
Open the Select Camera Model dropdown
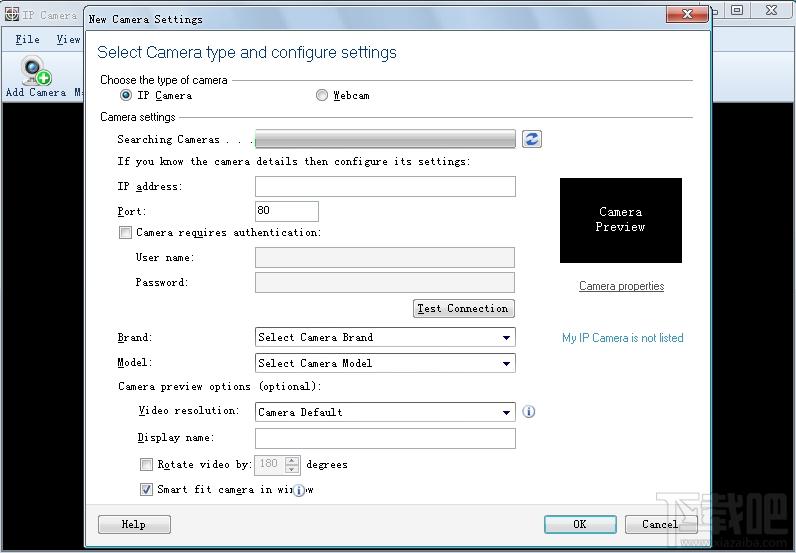pyautogui.click(x=385, y=363)
